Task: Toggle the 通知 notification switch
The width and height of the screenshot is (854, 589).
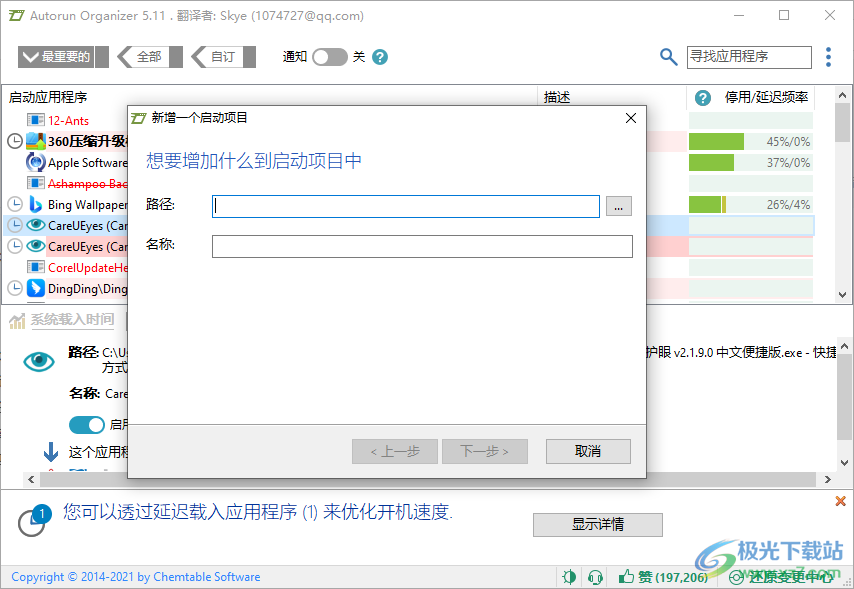Action: 330,57
